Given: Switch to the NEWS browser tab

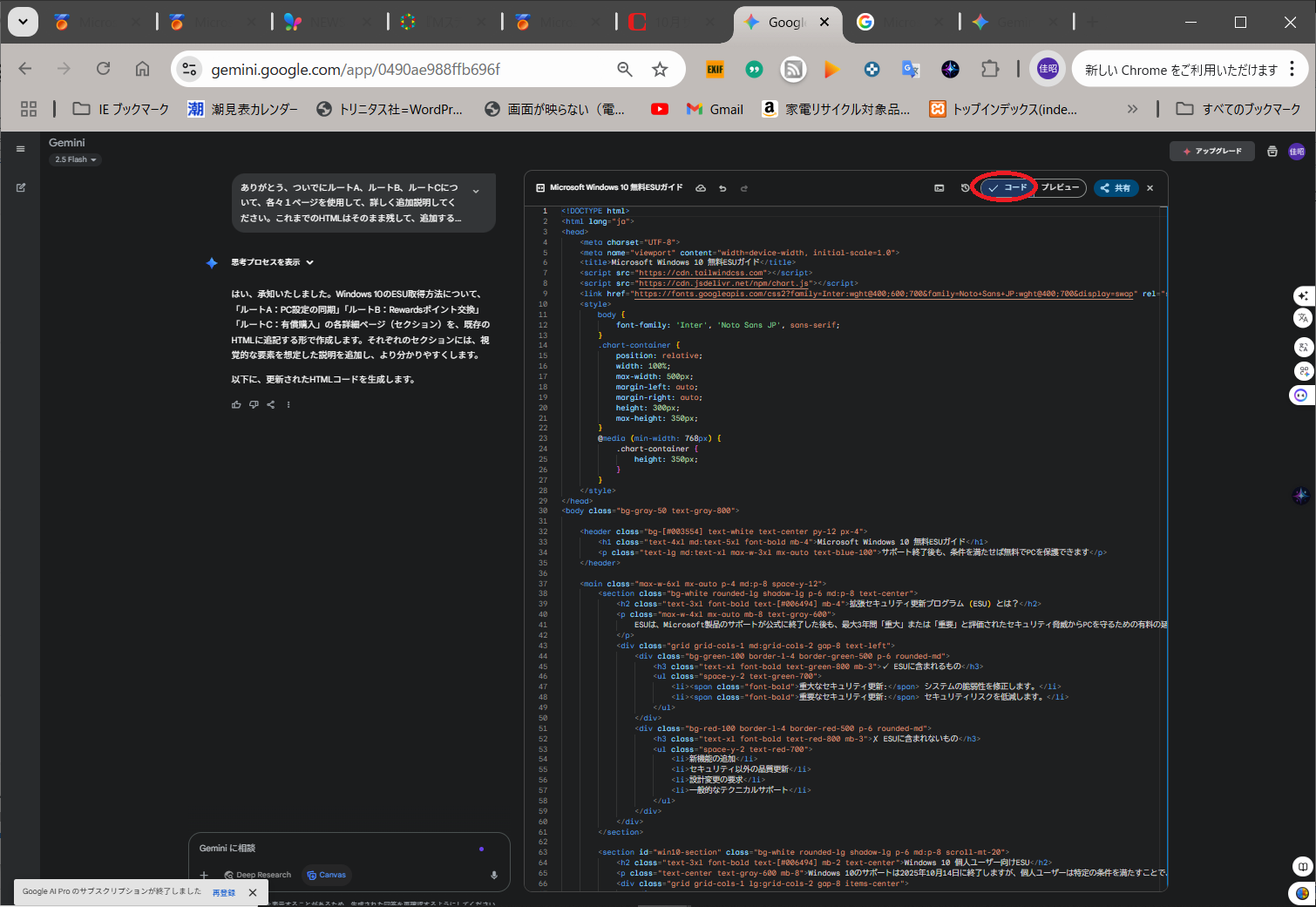Looking at the screenshot, I should [329, 23].
